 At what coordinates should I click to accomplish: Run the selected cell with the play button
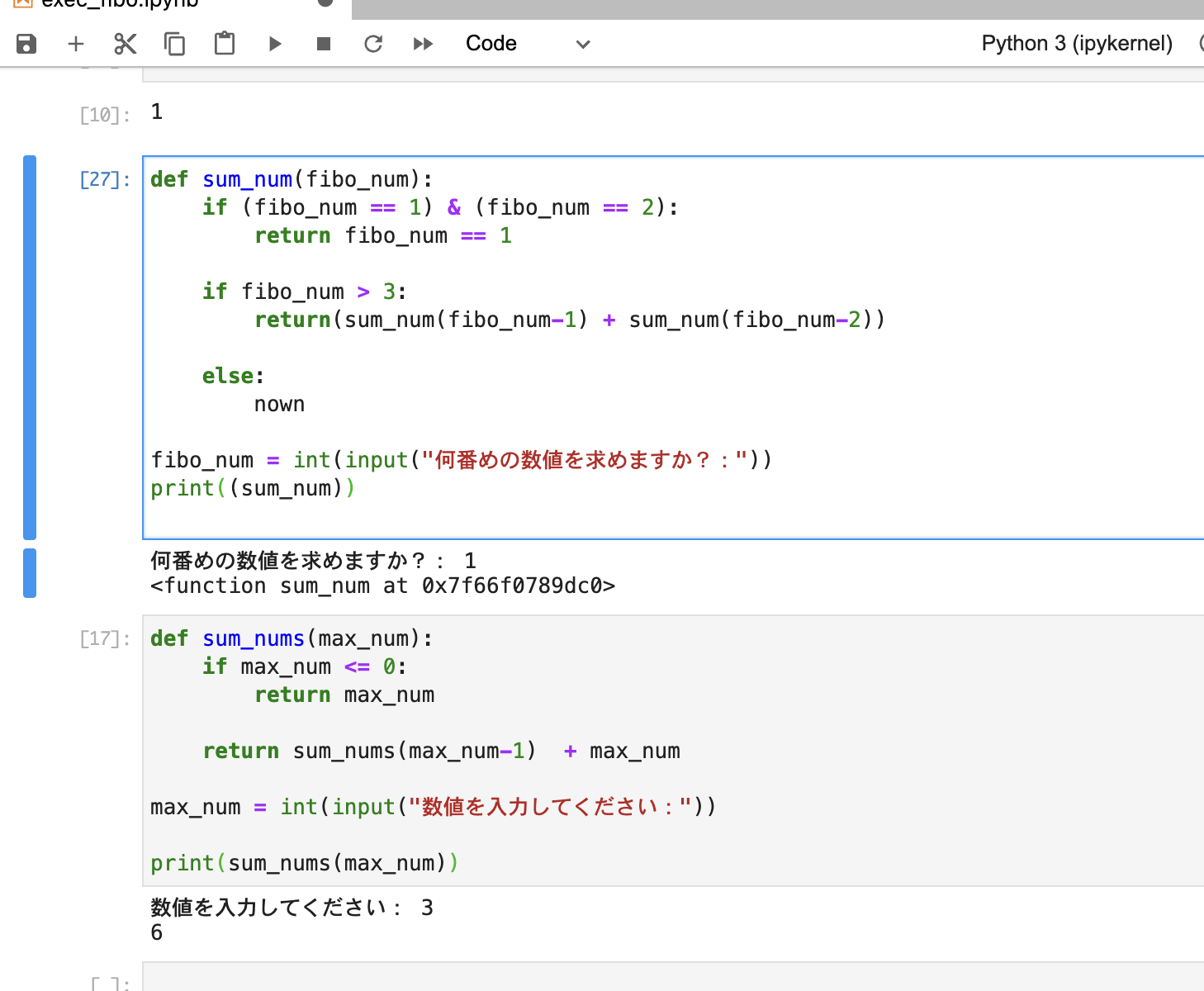275,44
